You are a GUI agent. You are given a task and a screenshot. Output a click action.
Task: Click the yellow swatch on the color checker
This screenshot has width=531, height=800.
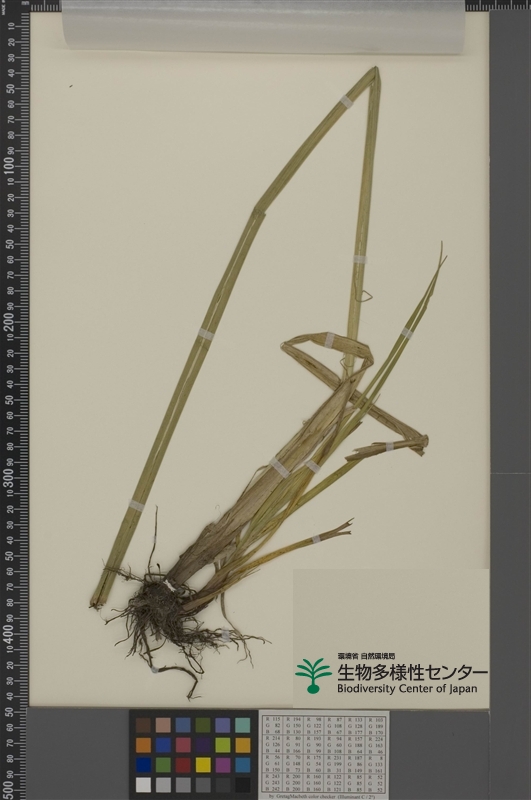point(203,764)
